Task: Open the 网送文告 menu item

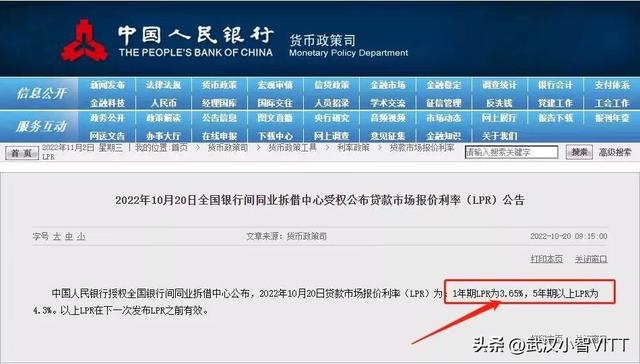Action: pyautogui.click(x=107, y=136)
